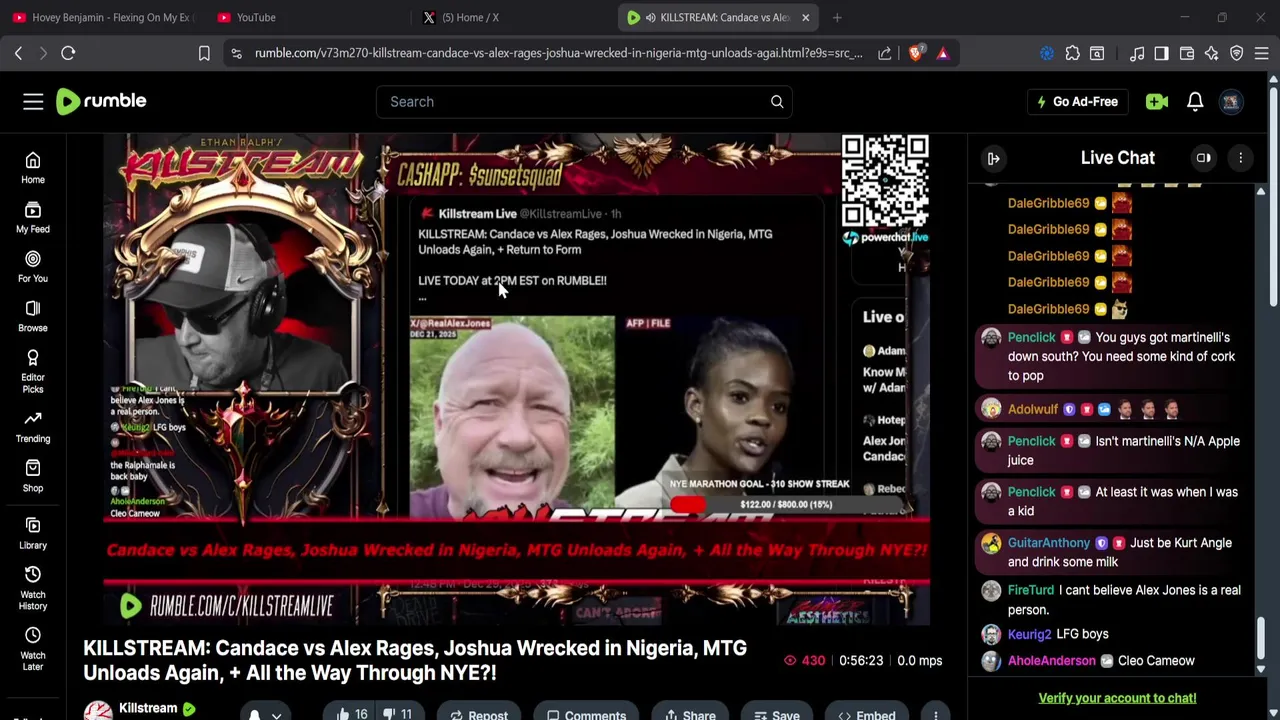The width and height of the screenshot is (1280, 720).
Task: Click the browser address bar URL
Action: click(x=558, y=53)
